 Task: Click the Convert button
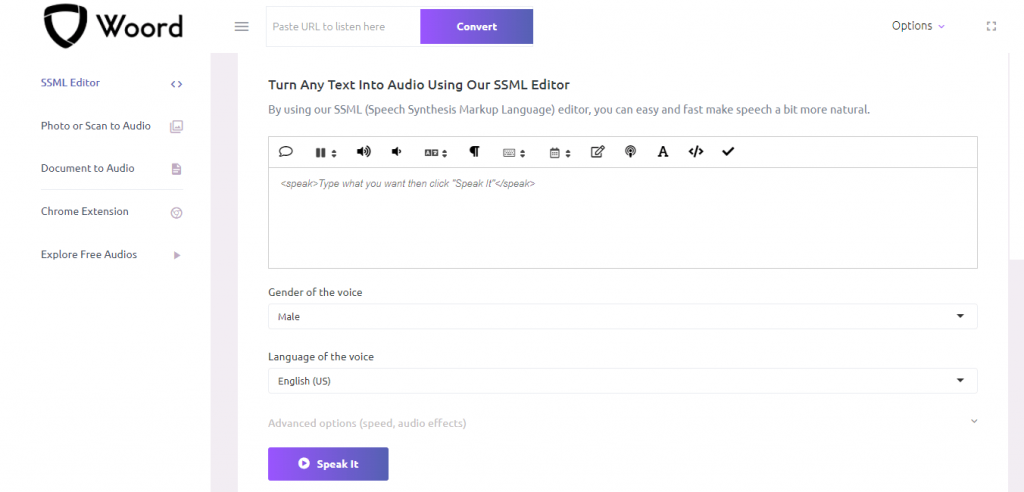(x=477, y=27)
